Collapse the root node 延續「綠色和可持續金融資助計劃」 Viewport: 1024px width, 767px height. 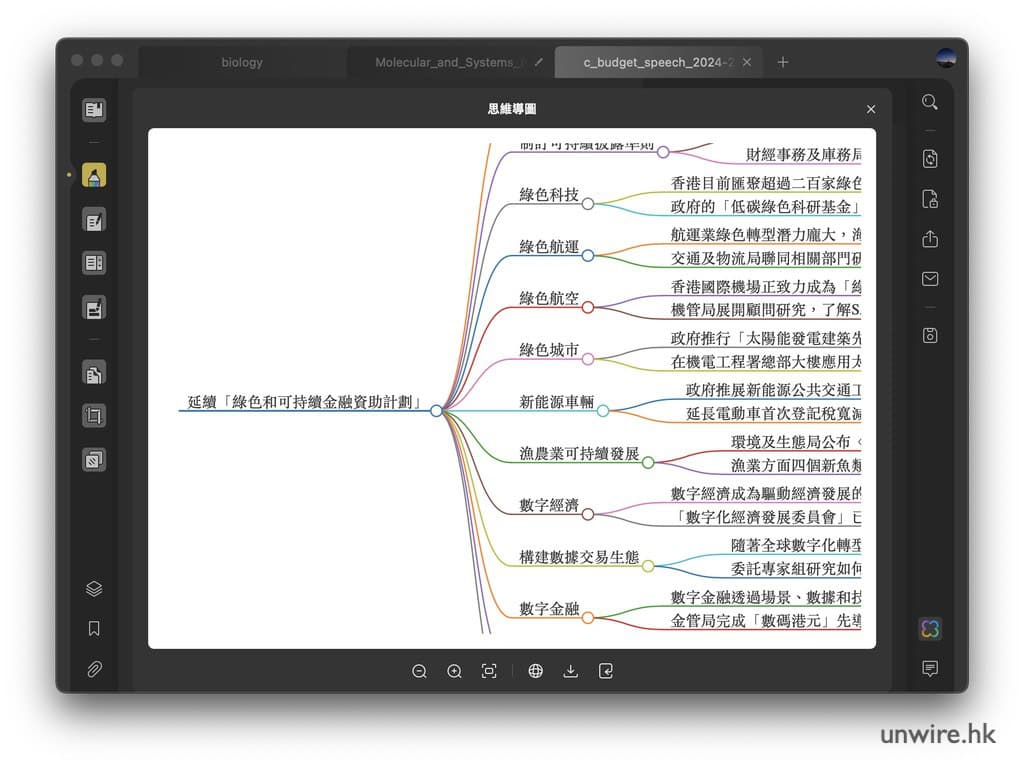click(436, 411)
